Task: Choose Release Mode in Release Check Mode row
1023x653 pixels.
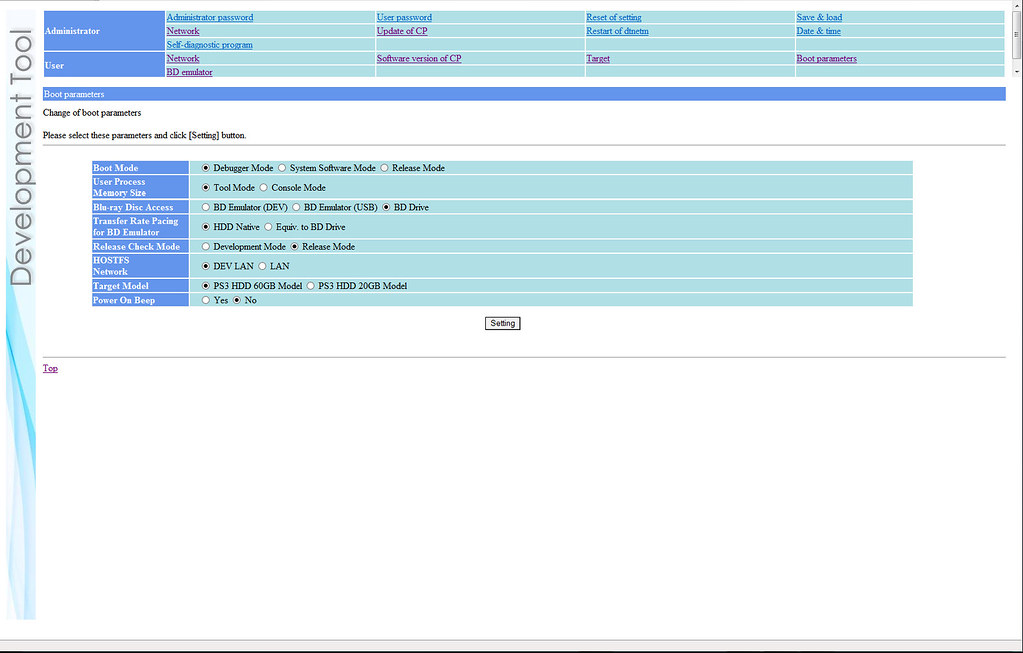Action: coord(294,247)
